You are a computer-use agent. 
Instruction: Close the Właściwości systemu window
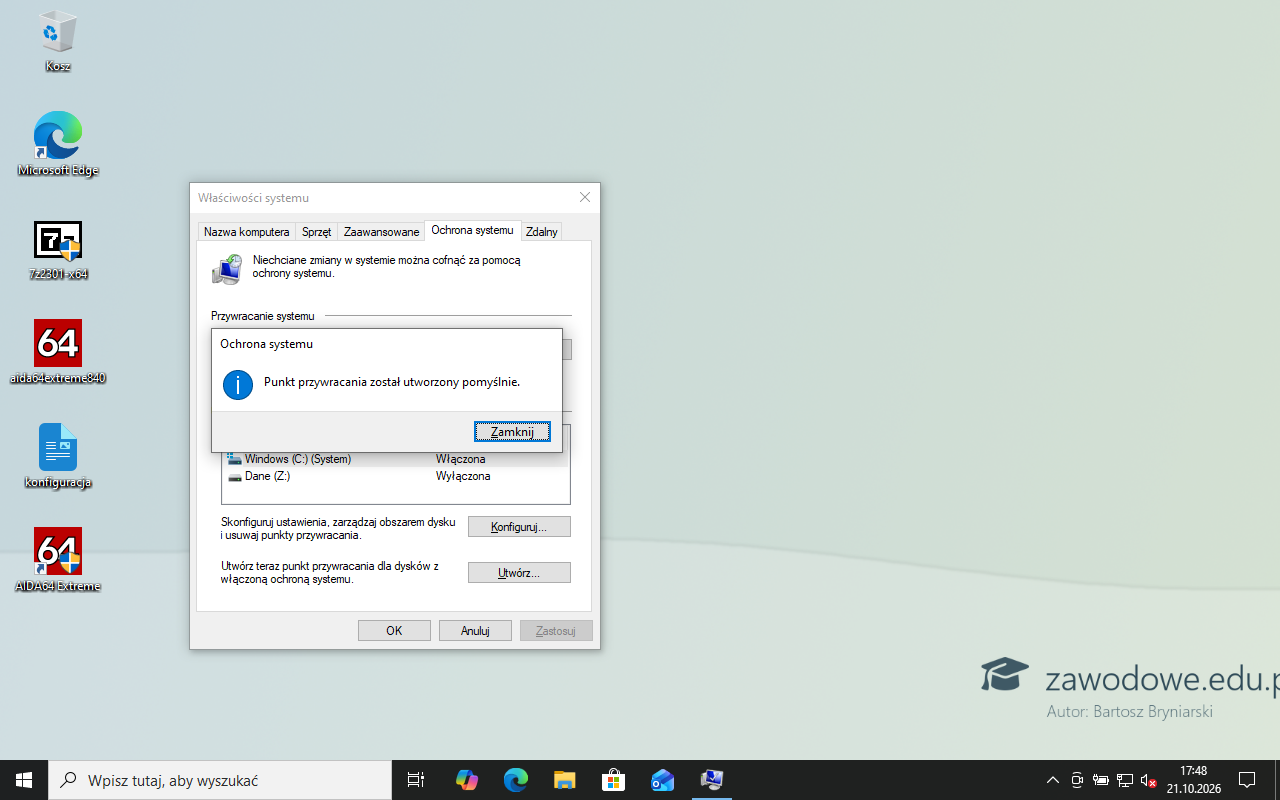[x=585, y=198]
